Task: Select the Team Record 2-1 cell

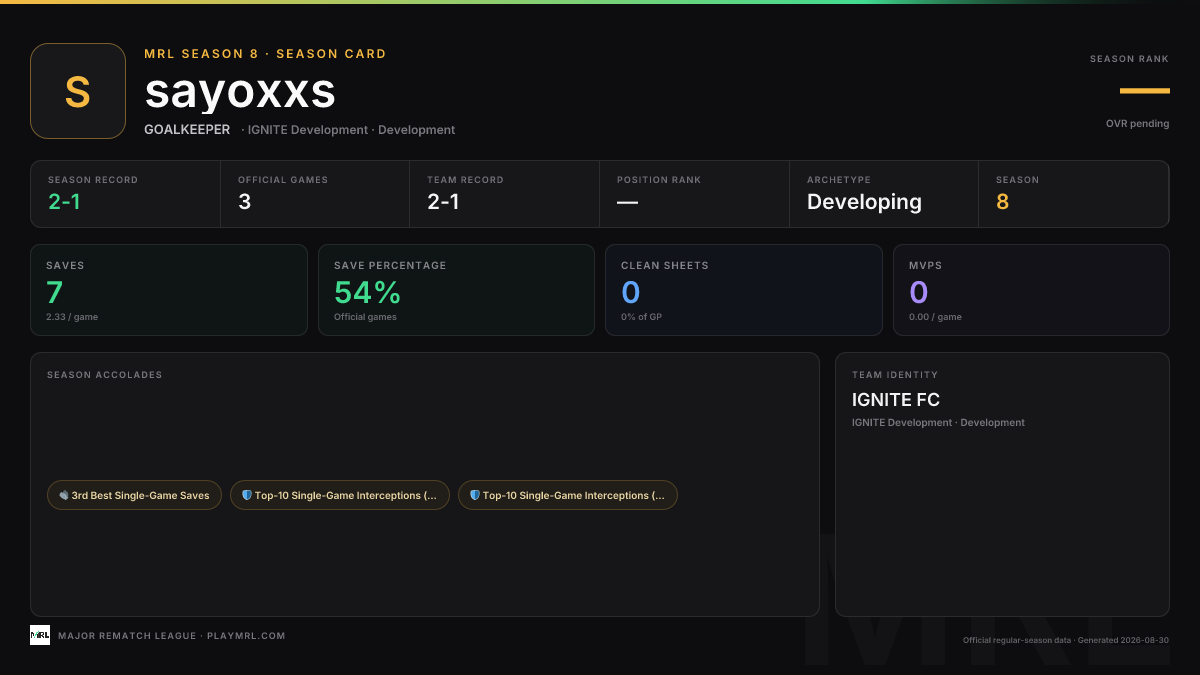Action: [505, 194]
